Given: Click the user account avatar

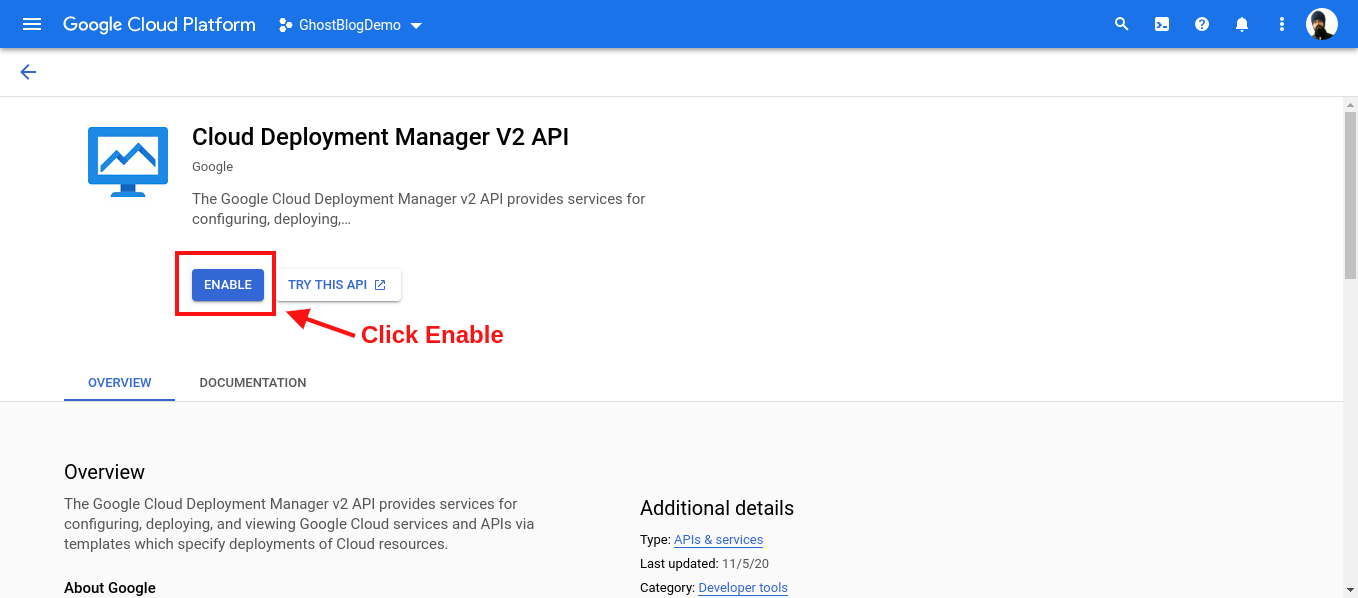Looking at the screenshot, I should (x=1321, y=24).
